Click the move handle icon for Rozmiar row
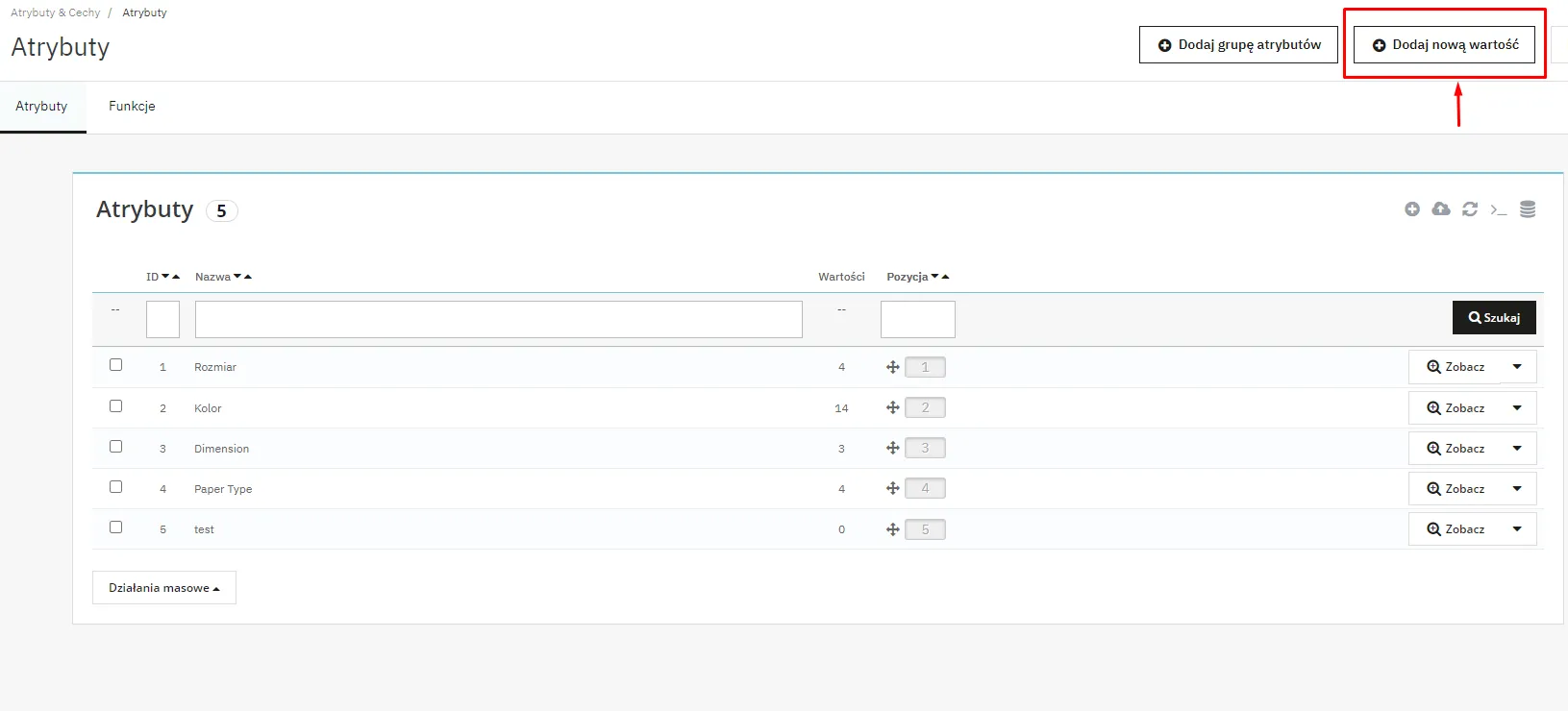Image resolution: width=1568 pixels, height=711 pixels. point(892,367)
